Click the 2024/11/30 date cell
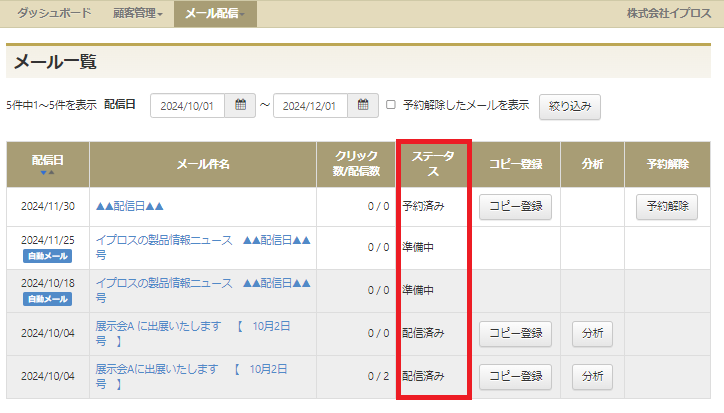The height and width of the screenshot is (413, 724). (48, 206)
